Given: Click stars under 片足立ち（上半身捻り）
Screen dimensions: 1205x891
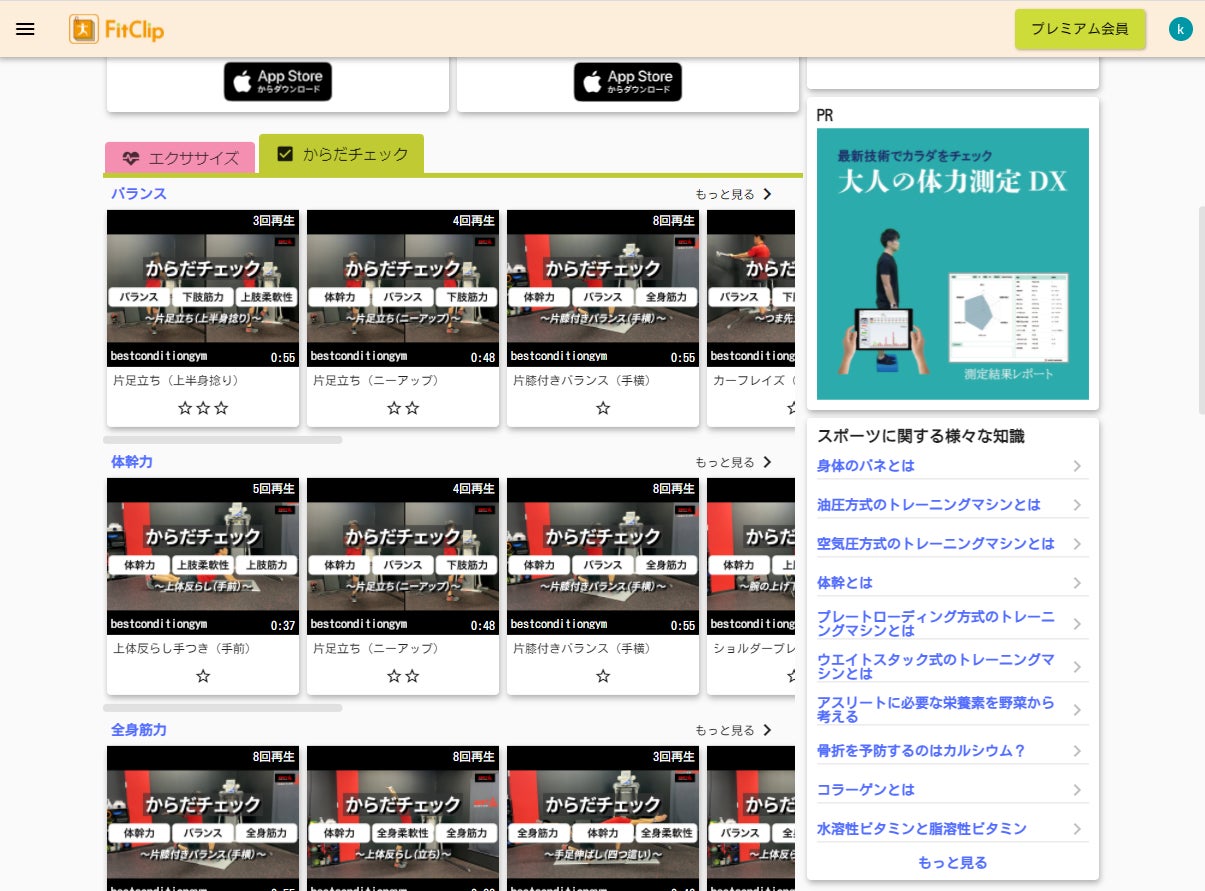Looking at the screenshot, I should (203, 408).
